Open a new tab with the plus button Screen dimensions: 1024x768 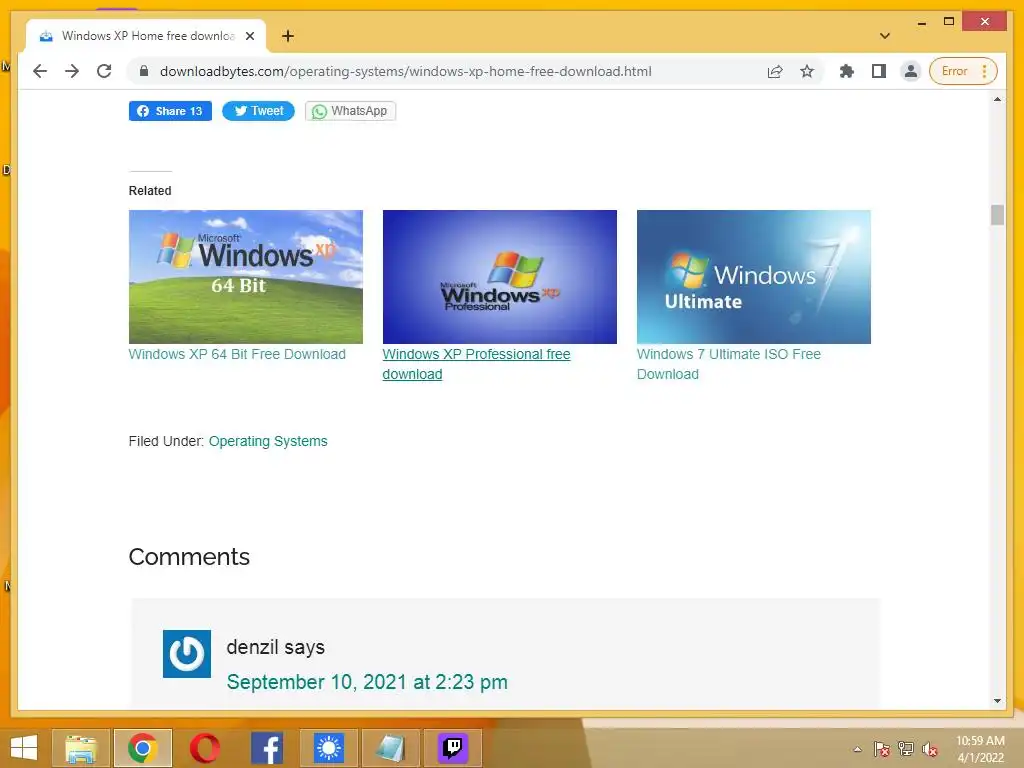tap(288, 36)
